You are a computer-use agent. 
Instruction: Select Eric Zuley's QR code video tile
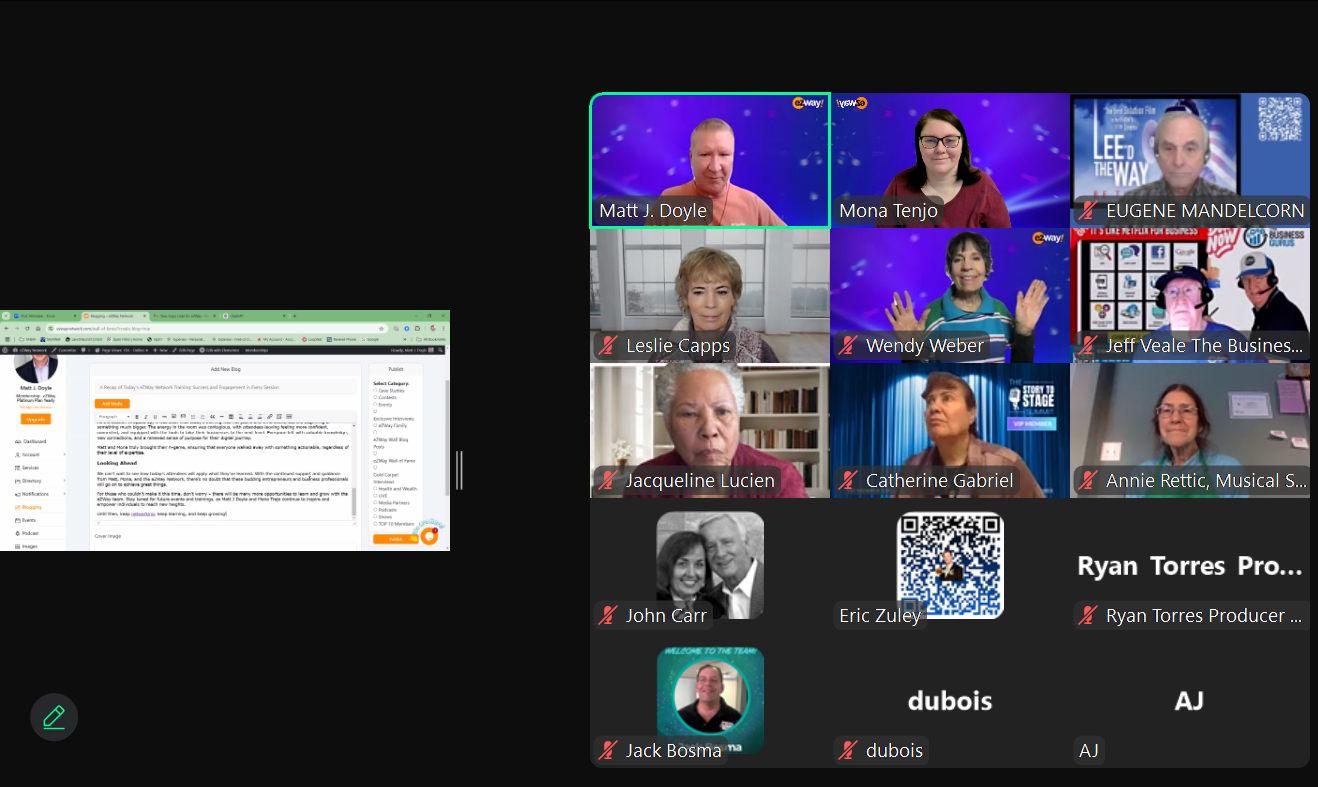point(950,565)
